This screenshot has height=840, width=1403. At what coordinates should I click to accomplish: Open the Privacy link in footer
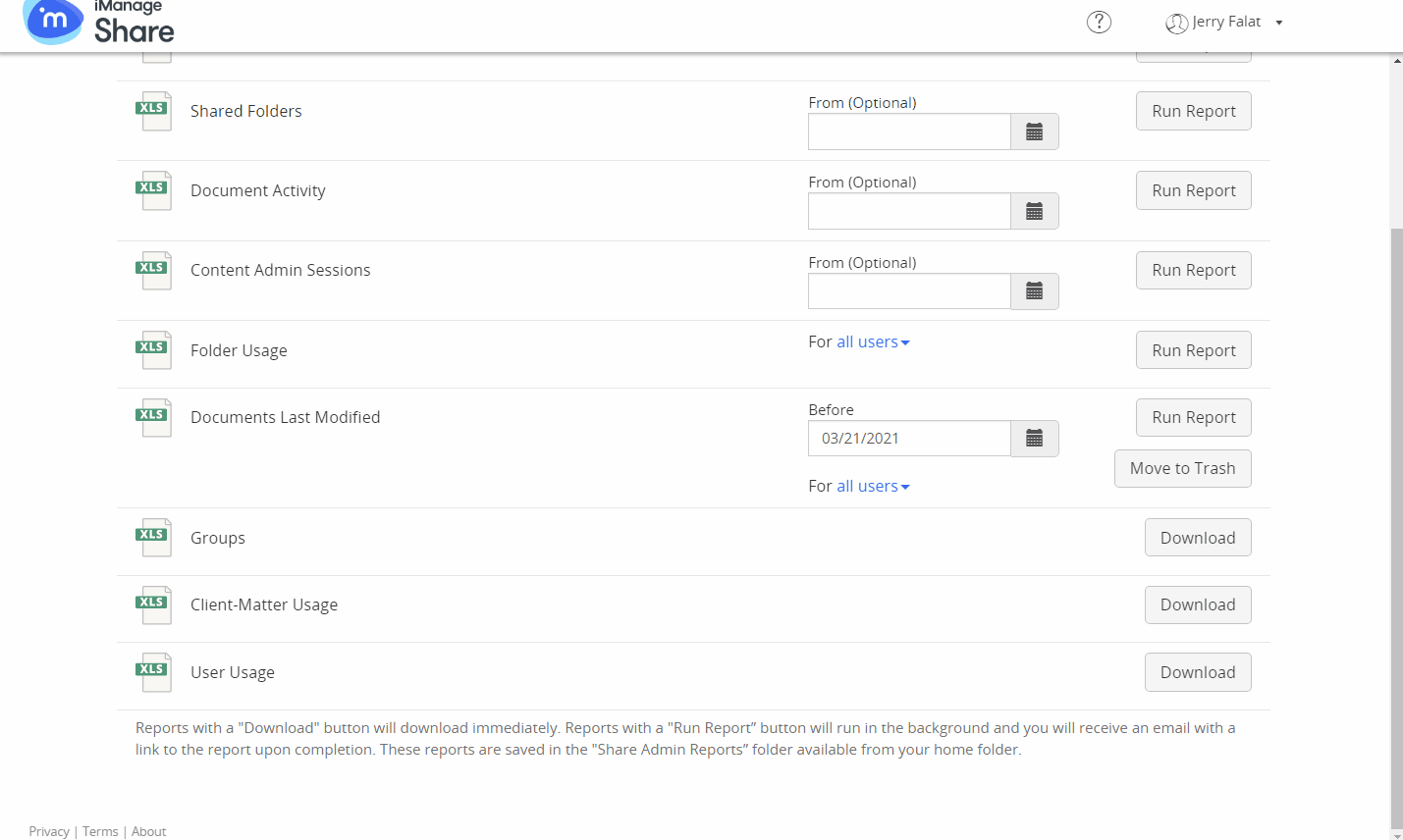click(49, 831)
